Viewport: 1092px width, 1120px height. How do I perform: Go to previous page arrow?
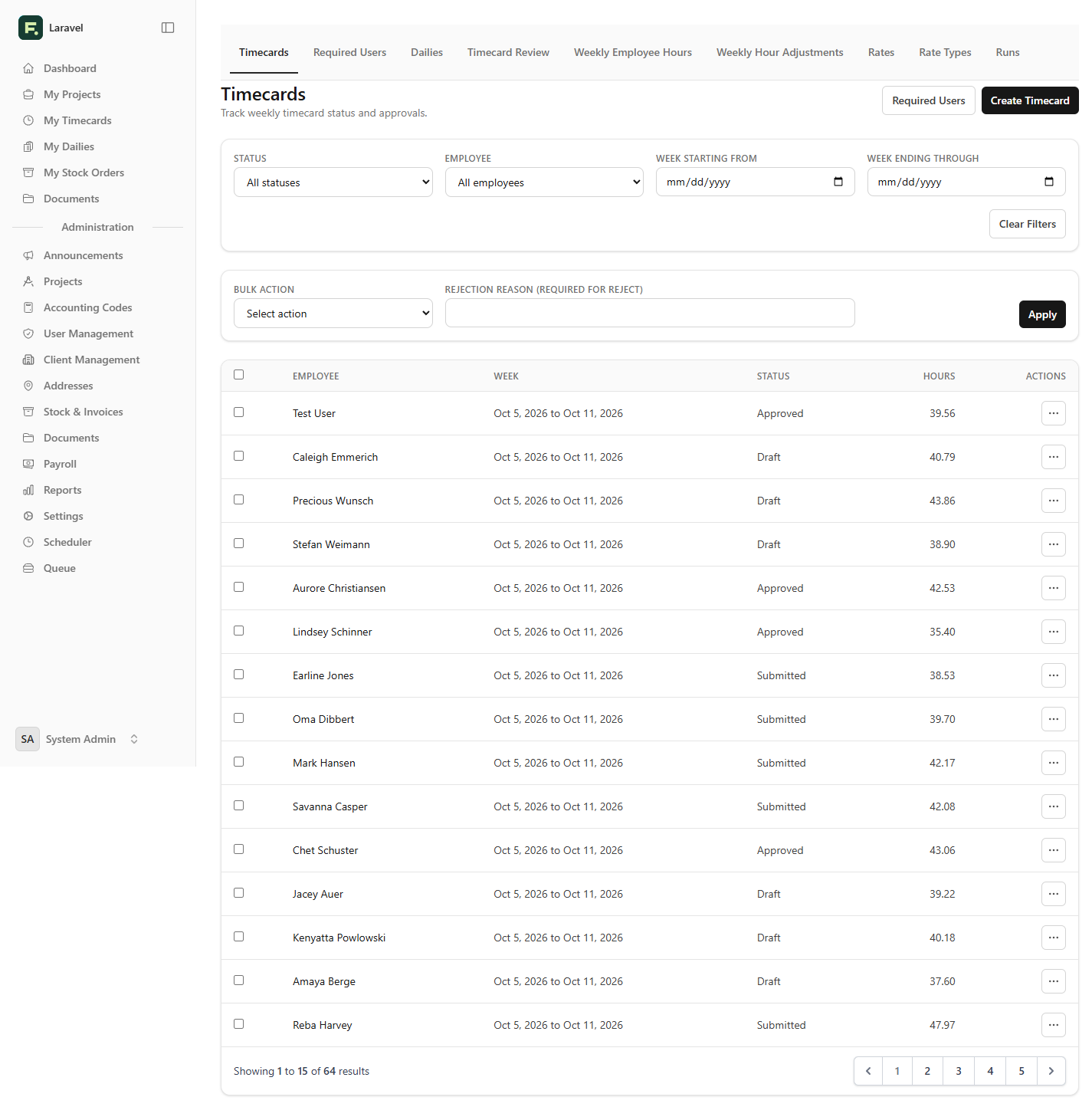868,1071
